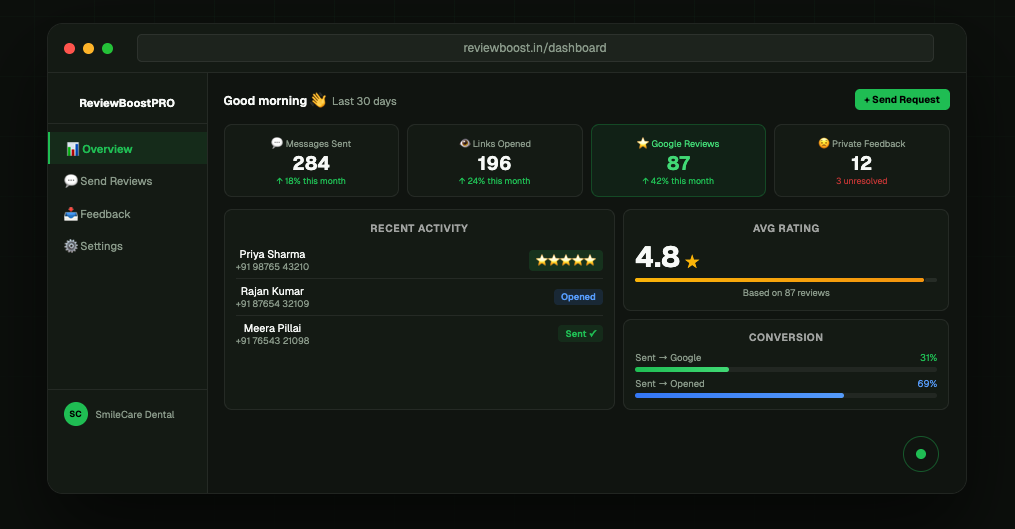1015x529 pixels.
Task: Click the five-star badge for Priya Sharma
Action: tap(566, 260)
